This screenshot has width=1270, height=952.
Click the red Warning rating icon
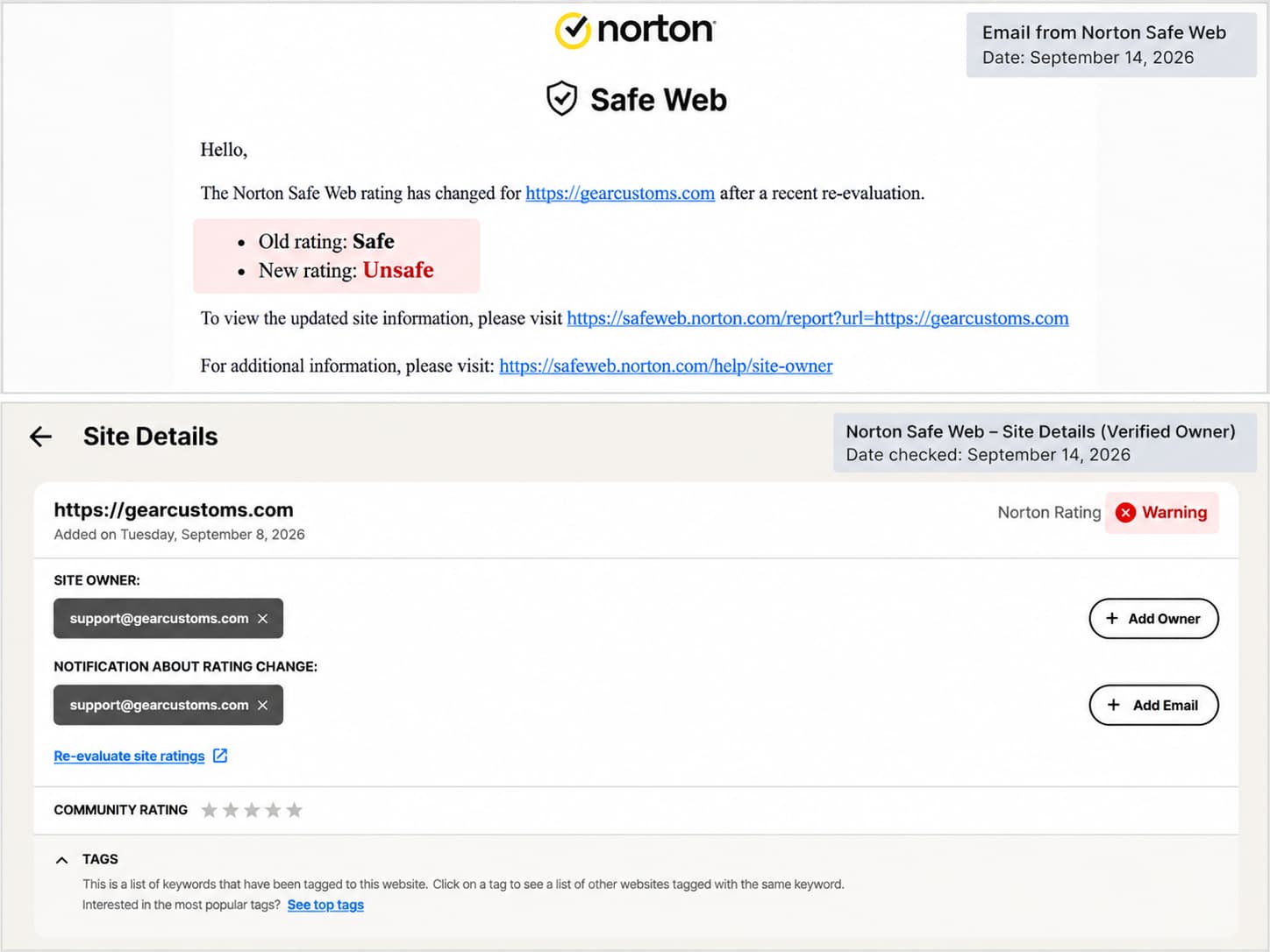point(1126,513)
